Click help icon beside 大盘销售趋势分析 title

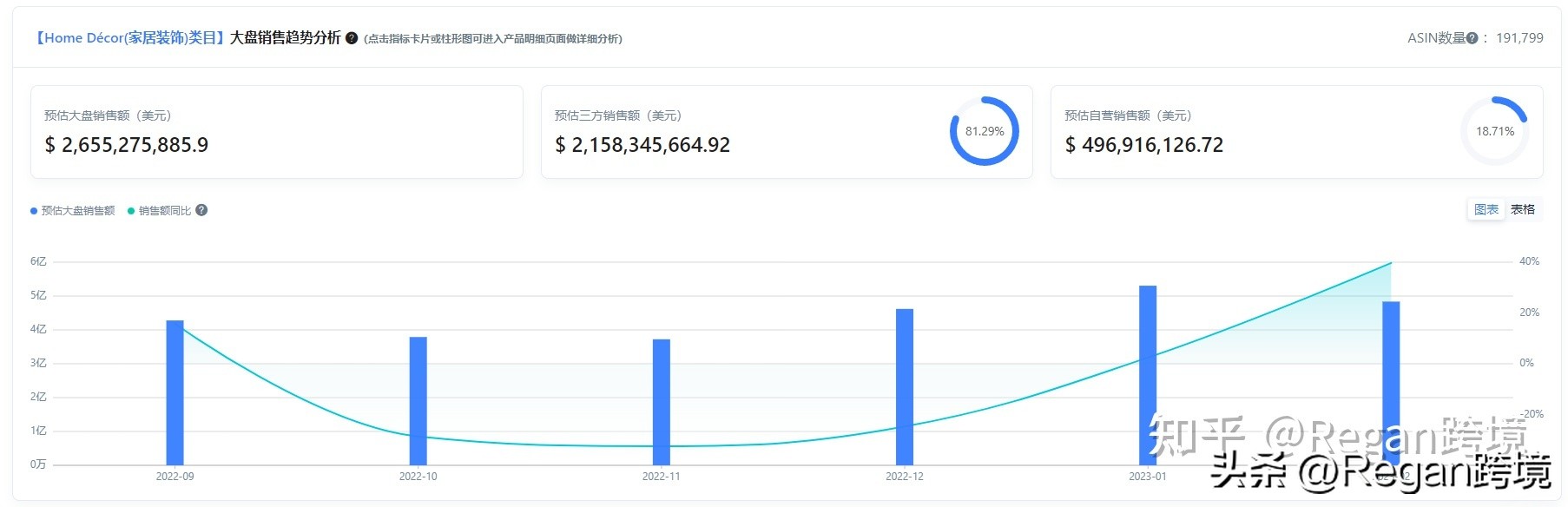[x=352, y=38]
